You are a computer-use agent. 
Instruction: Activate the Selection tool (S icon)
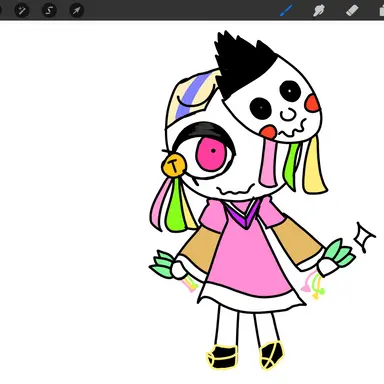pos(49,10)
